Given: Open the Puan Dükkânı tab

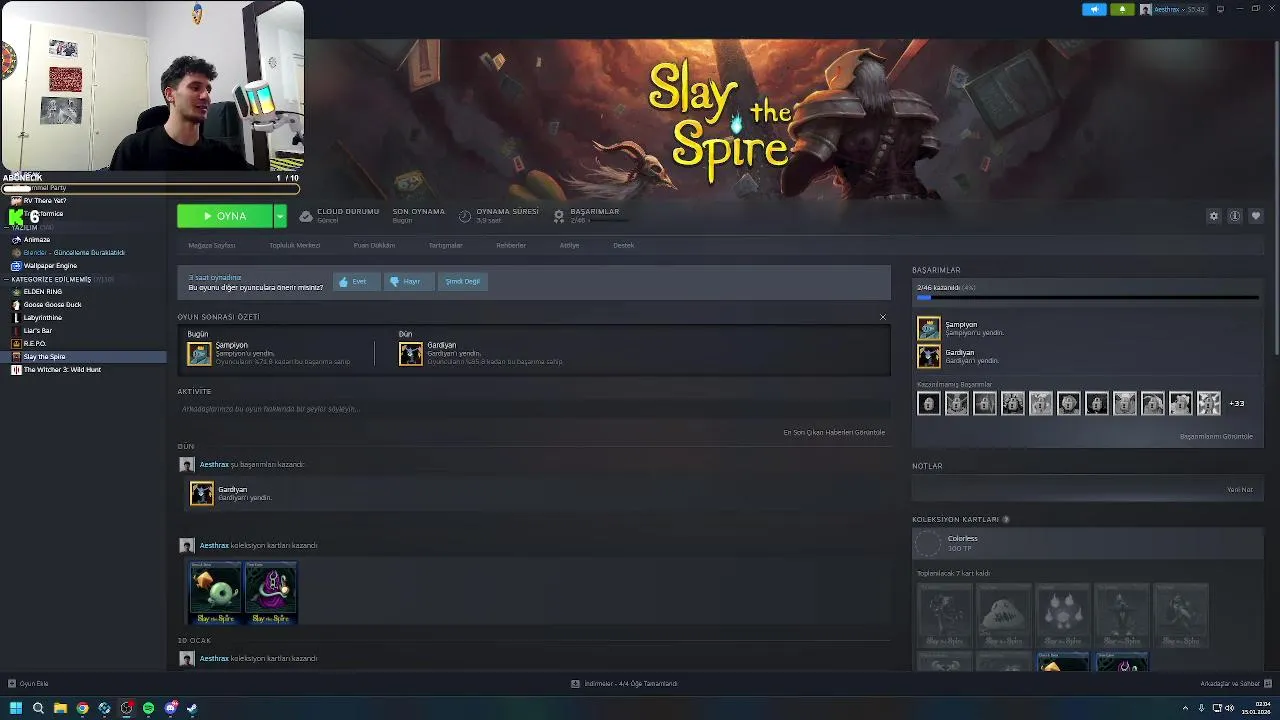Looking at the screenshot, I should 374,245.
